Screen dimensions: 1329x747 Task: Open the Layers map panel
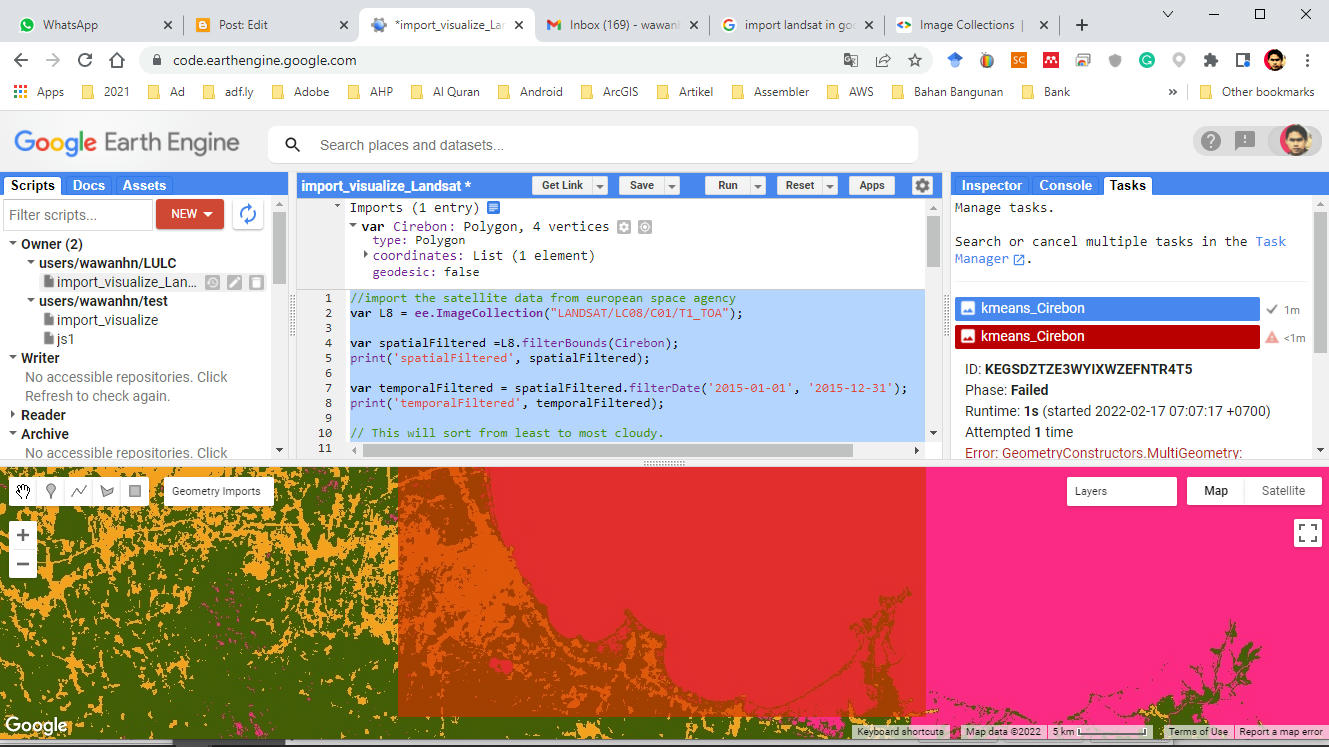click(1121, 491)
